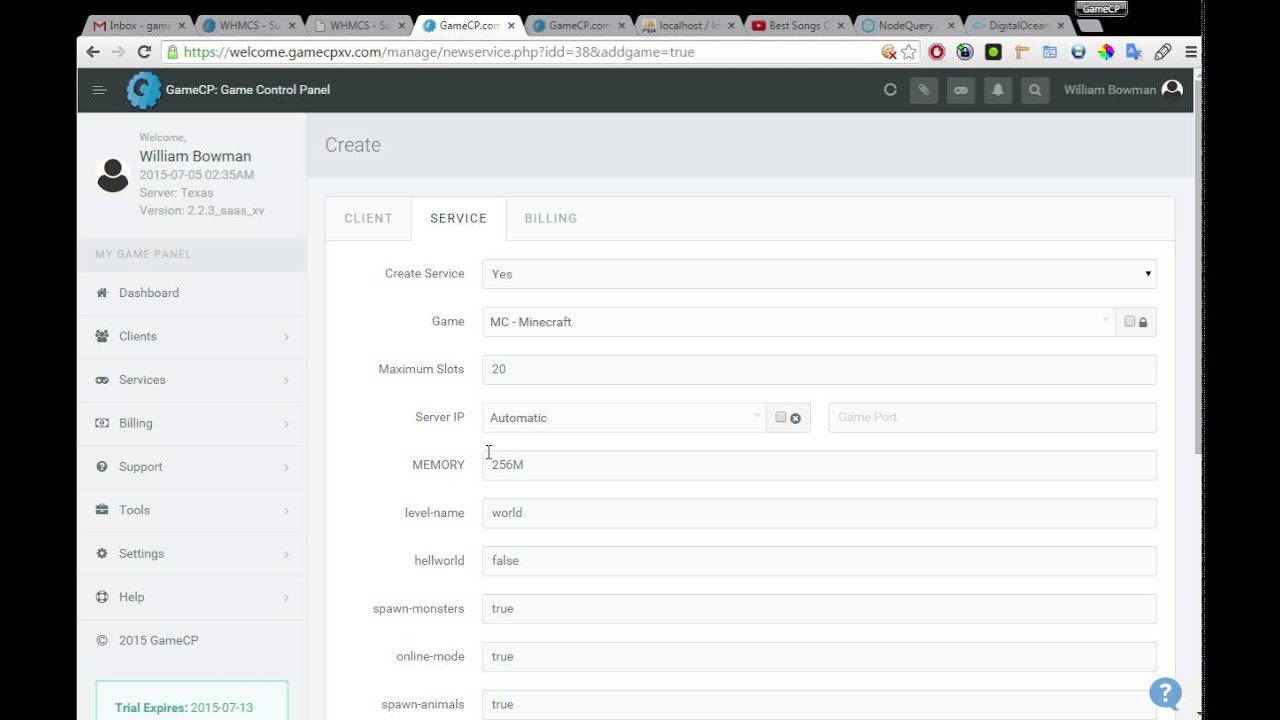This screenshot has width=1280, height=720.
Task: Open the padlock extension icon
Action: tap(965, 52)
